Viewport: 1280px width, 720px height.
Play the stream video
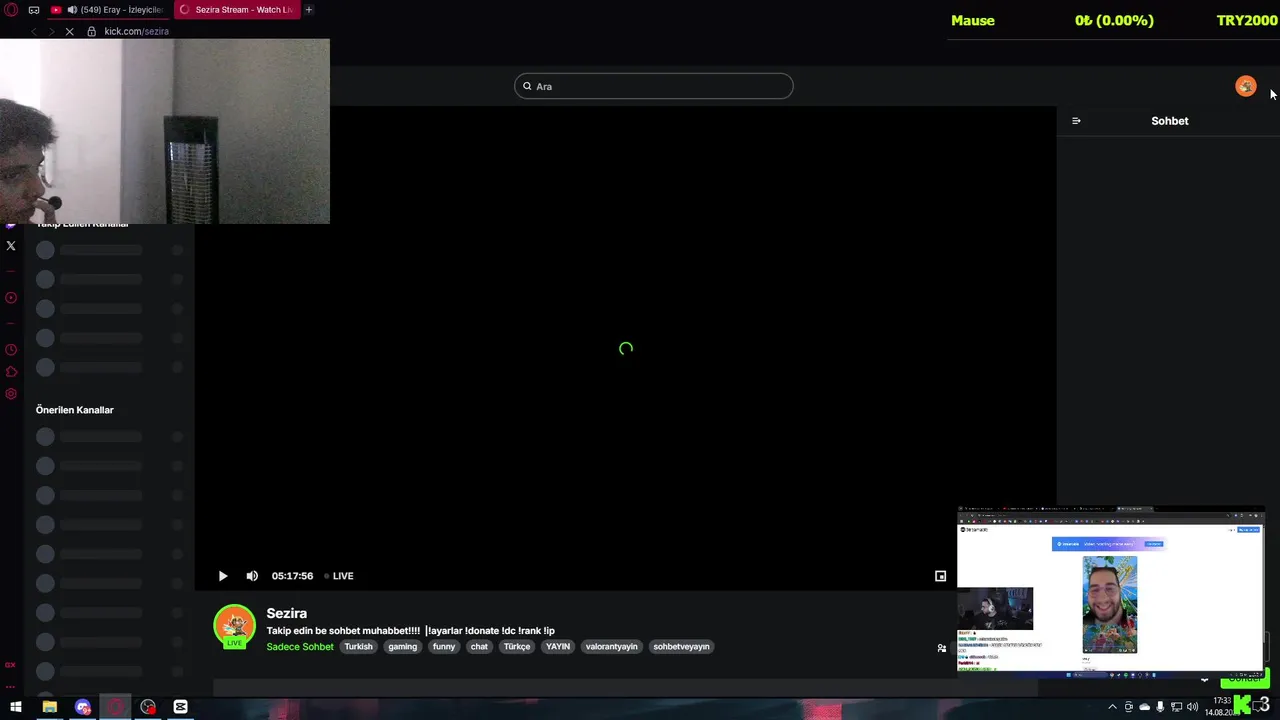point(223,576)
